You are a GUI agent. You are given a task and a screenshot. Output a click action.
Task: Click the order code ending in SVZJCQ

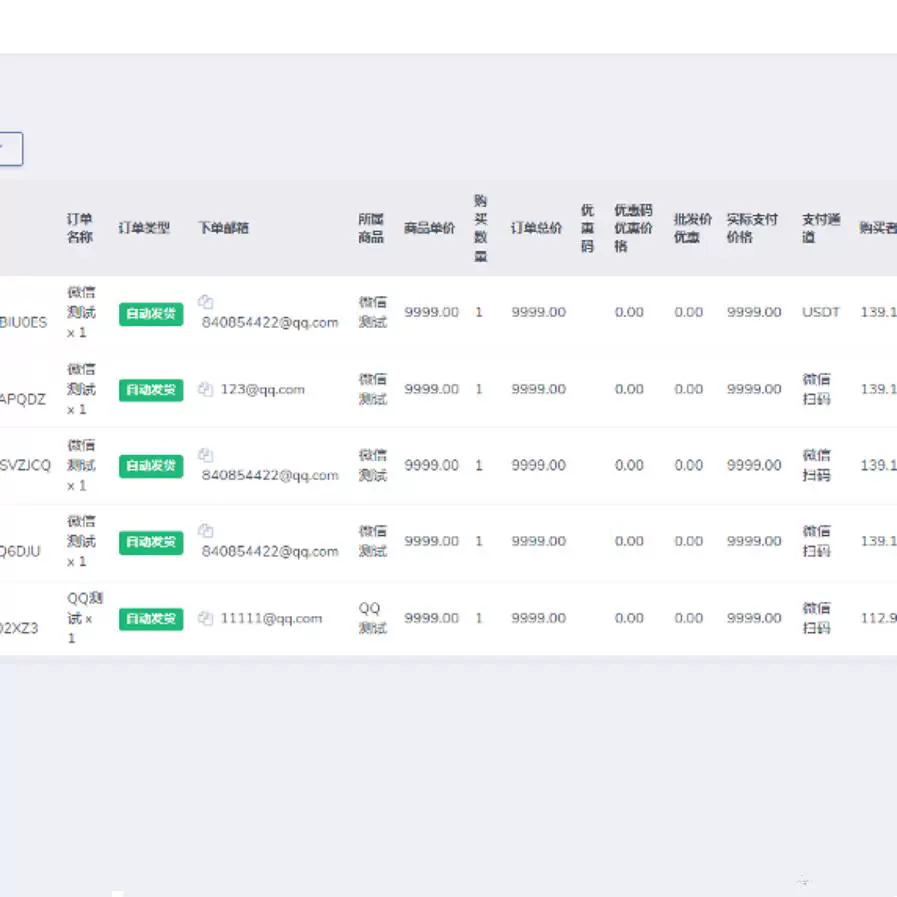(25, 465)
